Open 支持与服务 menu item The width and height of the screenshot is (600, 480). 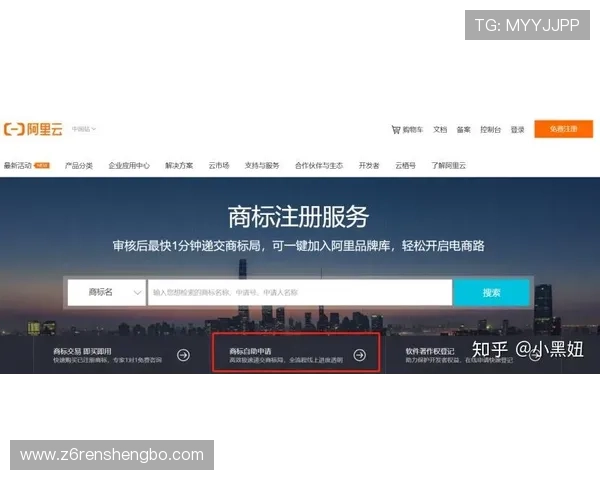click(x=262, y=165)
